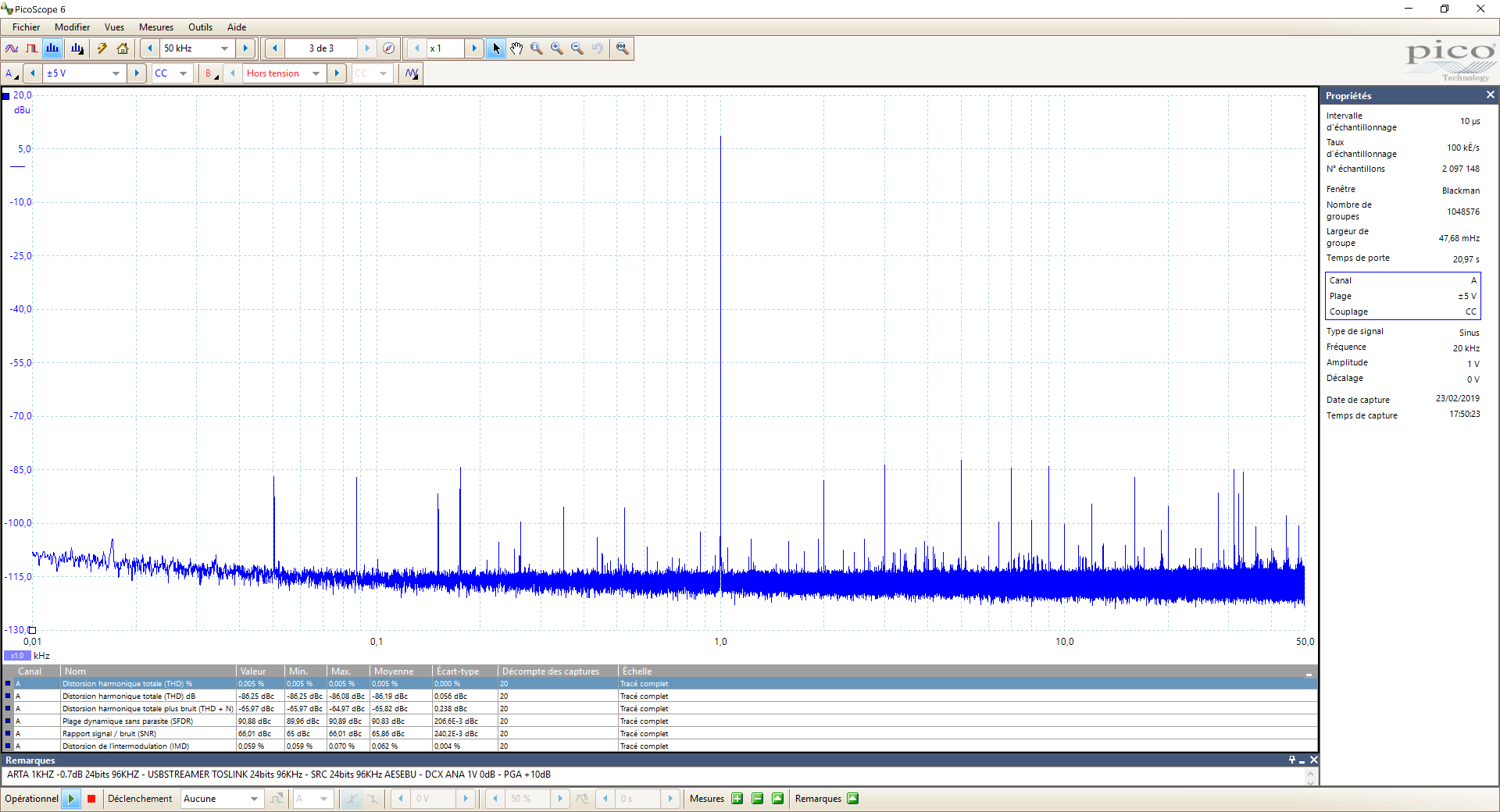Close the Remarques panel
The image size is (1500, 812).
[x=1314, y=760]
